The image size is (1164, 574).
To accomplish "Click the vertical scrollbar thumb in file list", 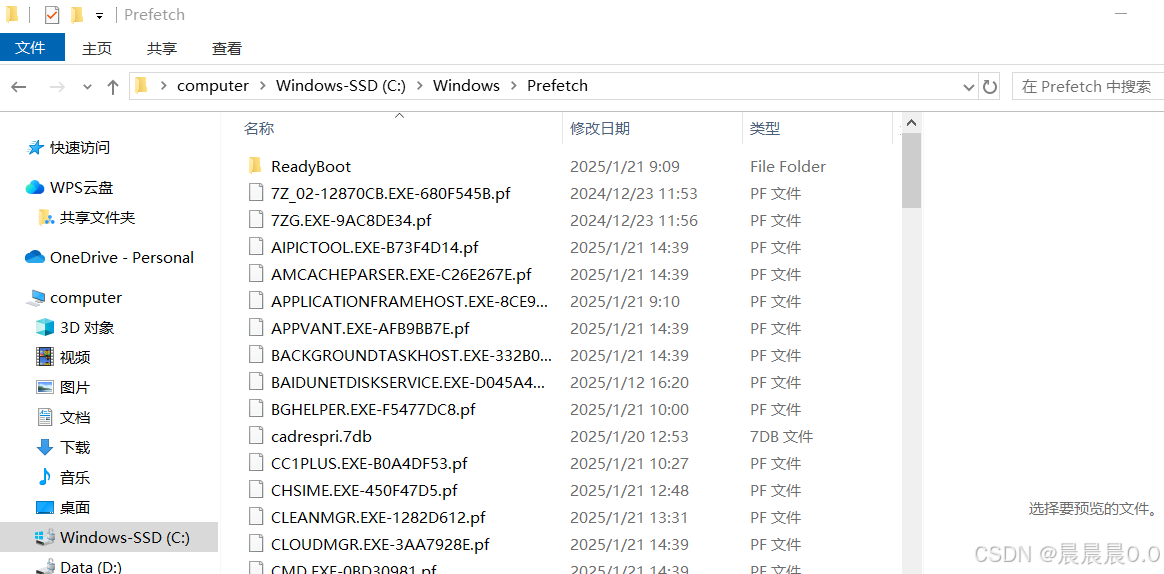I will (x=912, y=171).
